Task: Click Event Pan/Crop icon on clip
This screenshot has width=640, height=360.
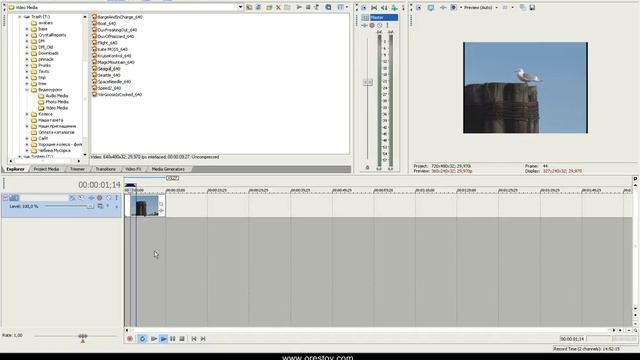Action: [x=161, y=204]
